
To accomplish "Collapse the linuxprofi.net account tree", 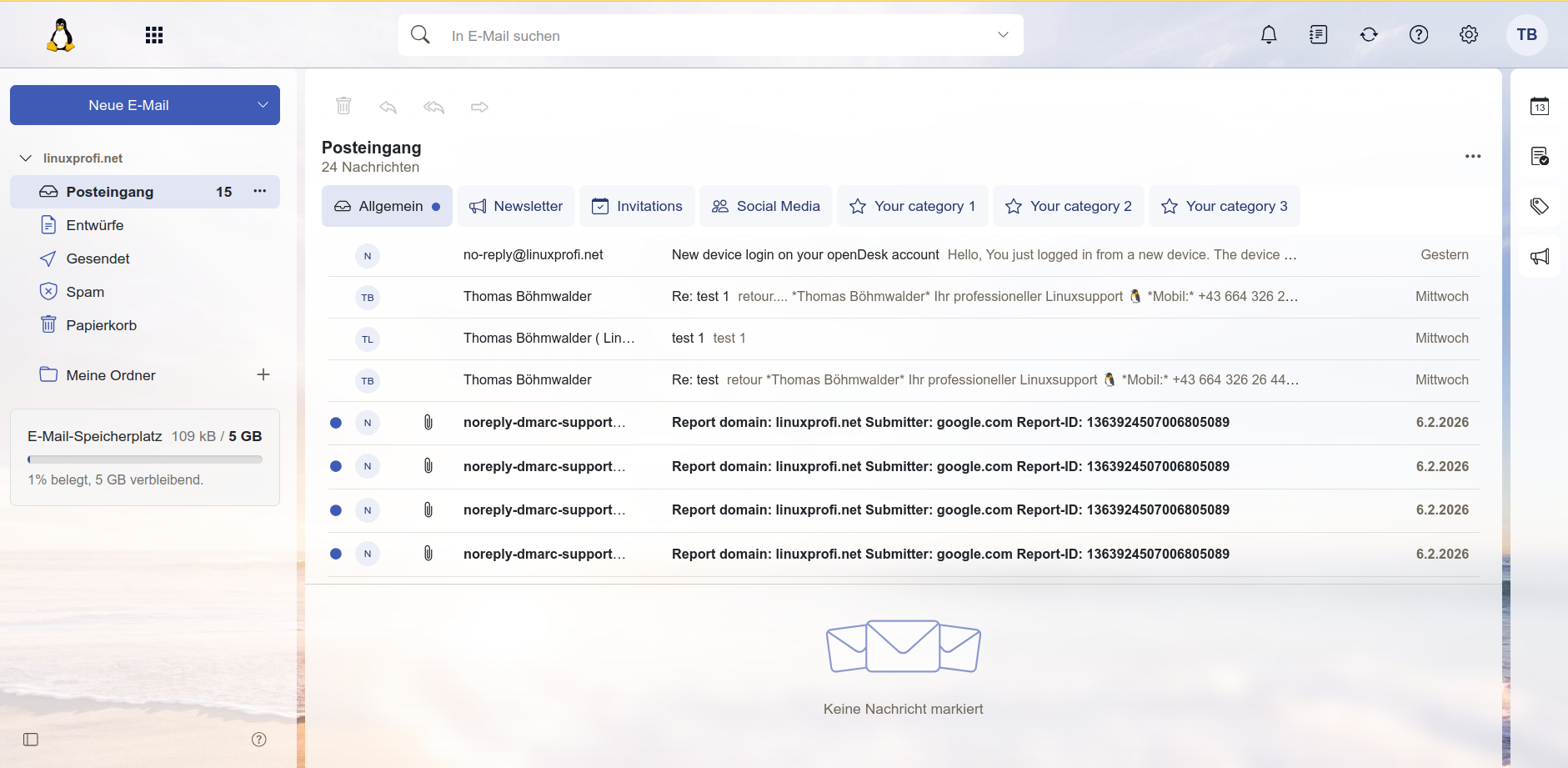I will pyautogui.click(x=26, y=158).
